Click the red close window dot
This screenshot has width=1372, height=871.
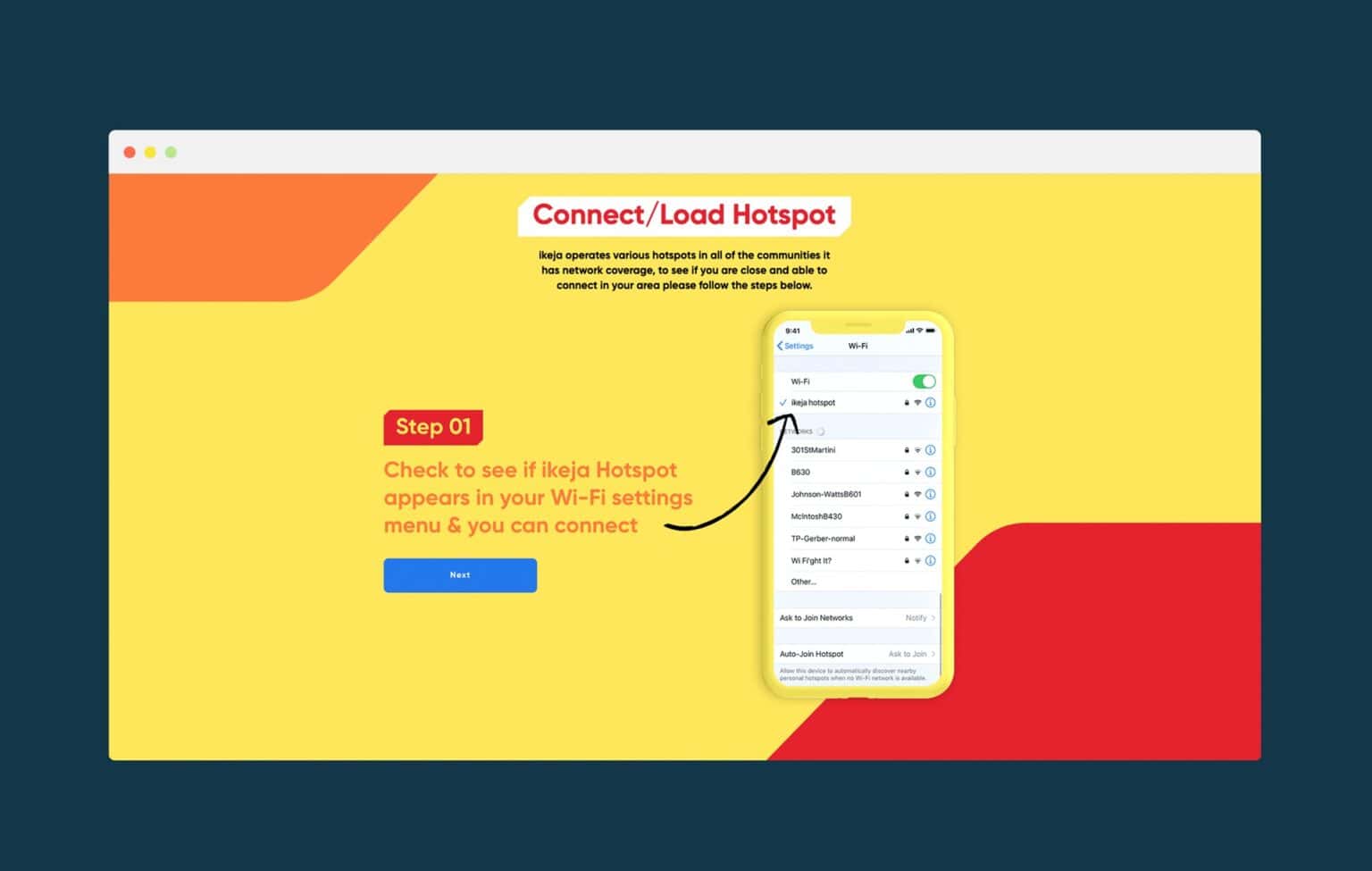click(x=130, y=153)
